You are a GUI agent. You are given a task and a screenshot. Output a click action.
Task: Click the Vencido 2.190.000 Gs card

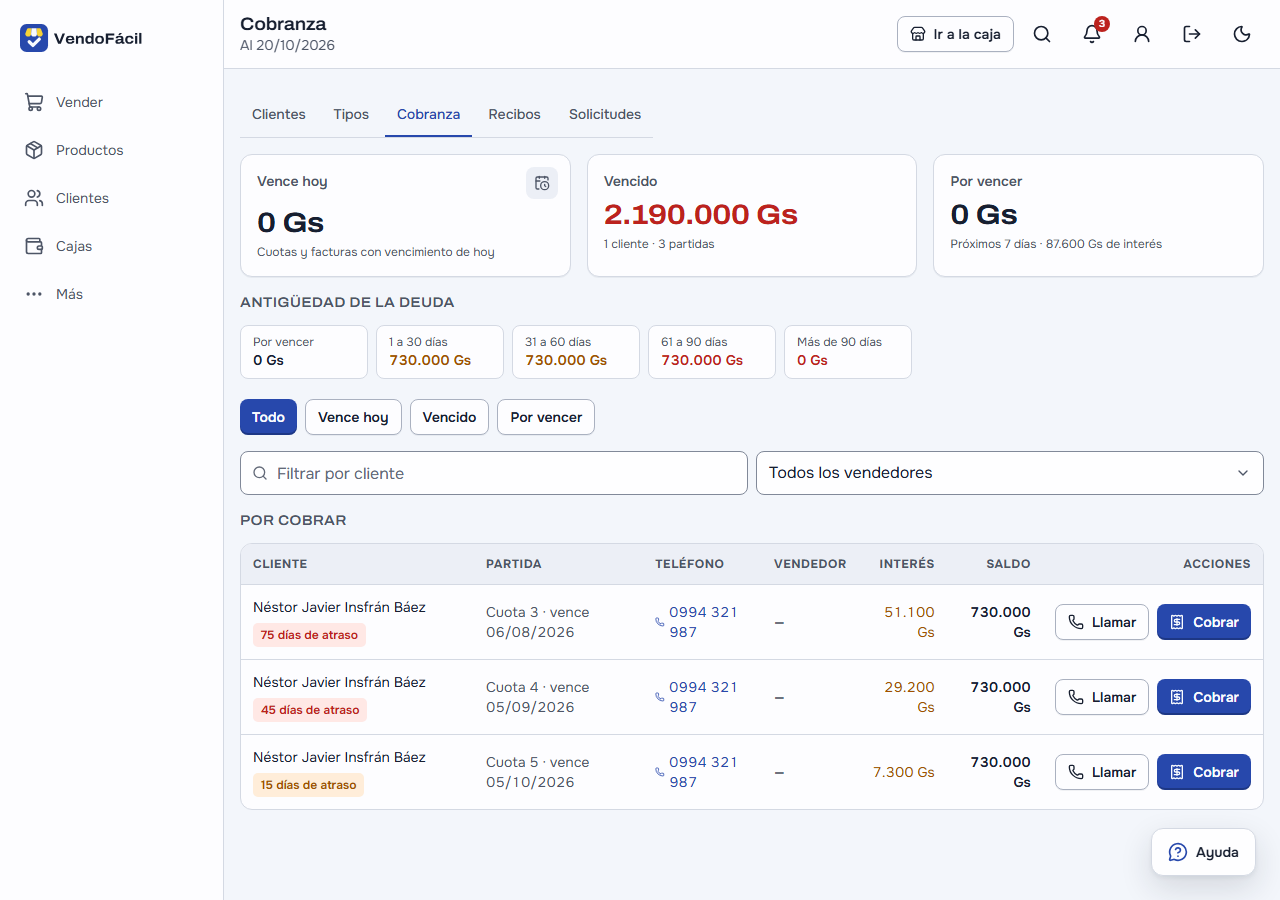tap(752, 215)
